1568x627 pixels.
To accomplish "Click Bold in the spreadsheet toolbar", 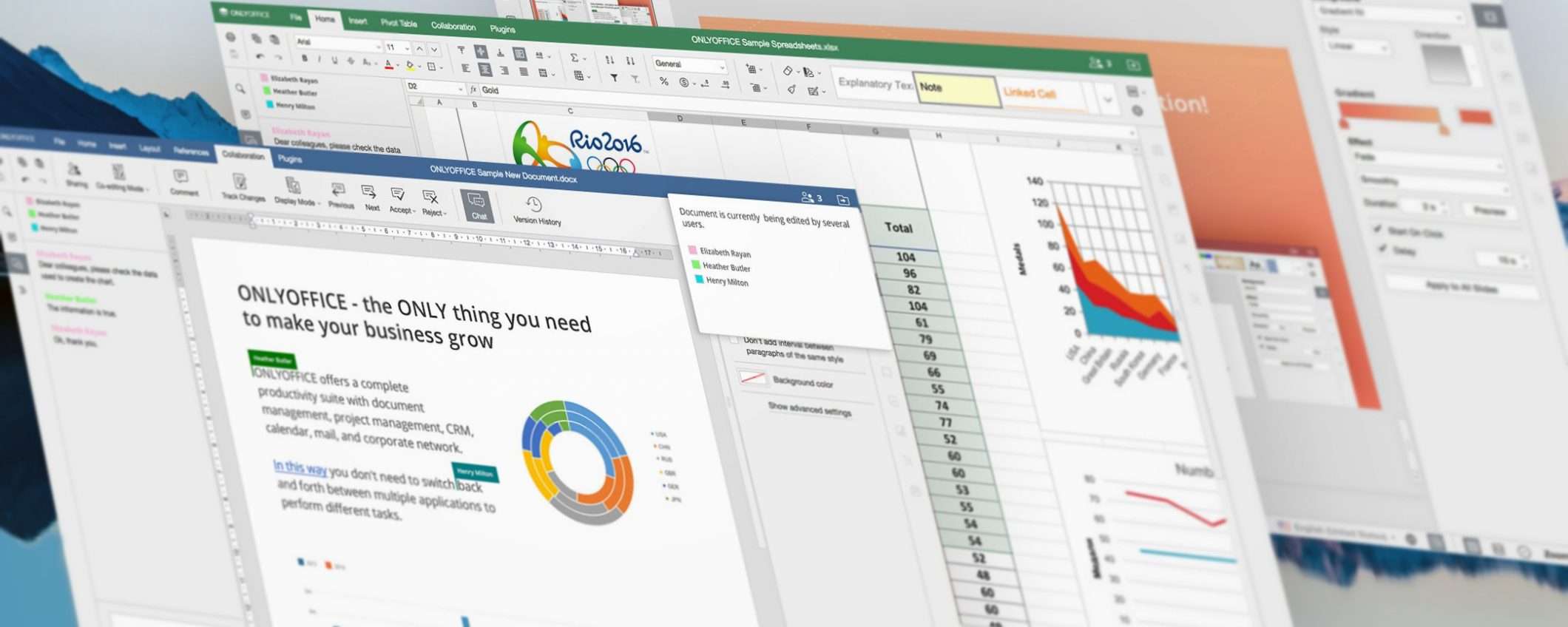I will point(304,58).
